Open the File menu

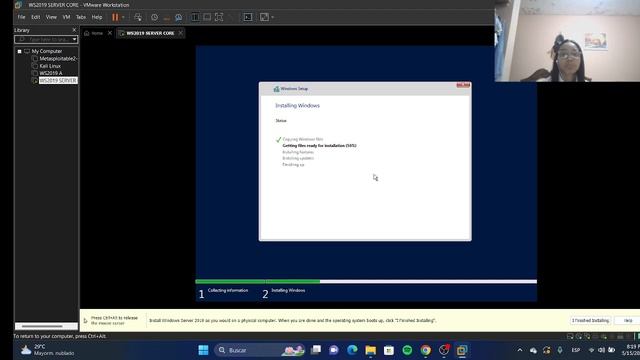pos(21,17)
